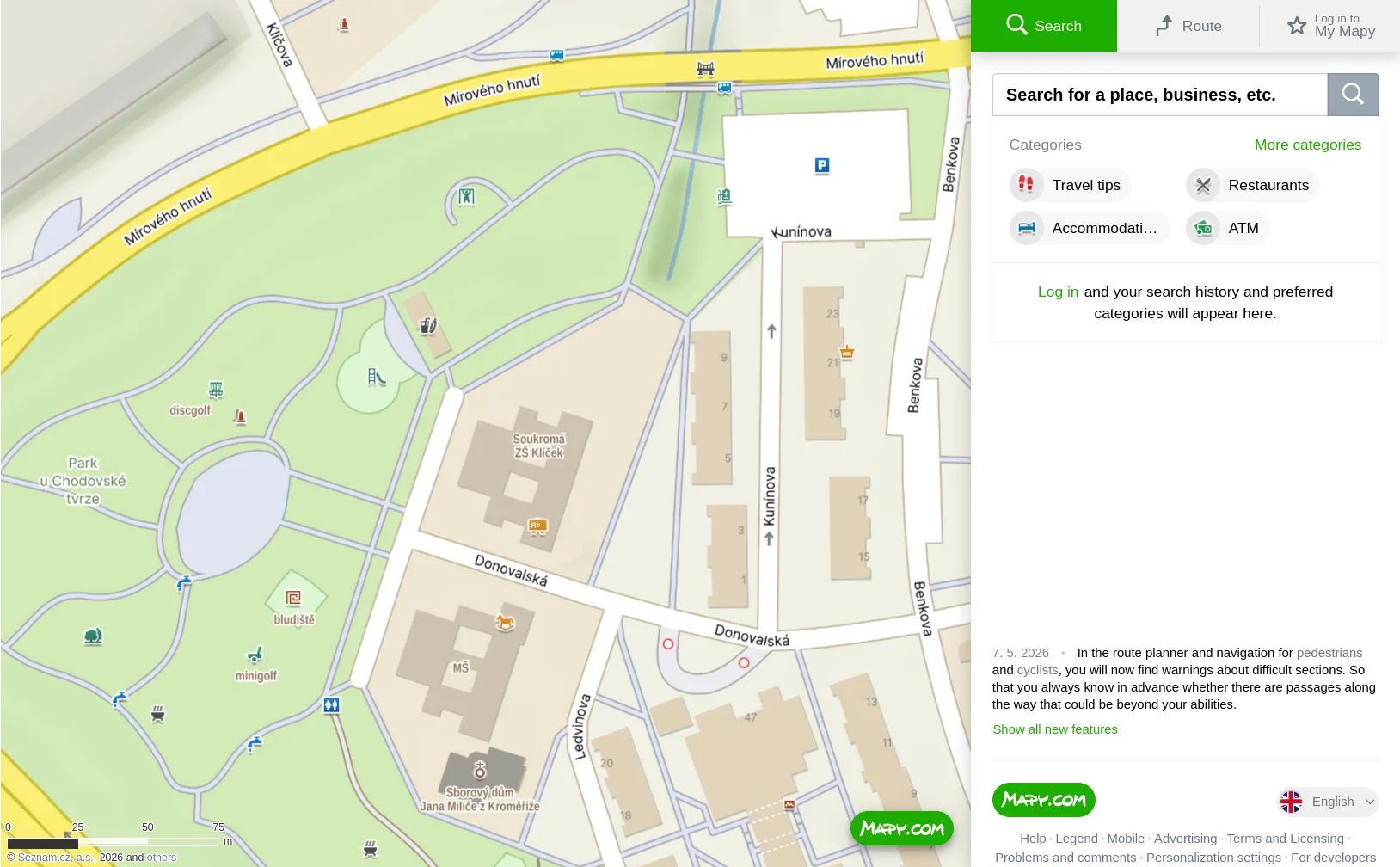The image size is (1400, 867).
Task: Click the discgolf basket icon
Action: (216, 390)
